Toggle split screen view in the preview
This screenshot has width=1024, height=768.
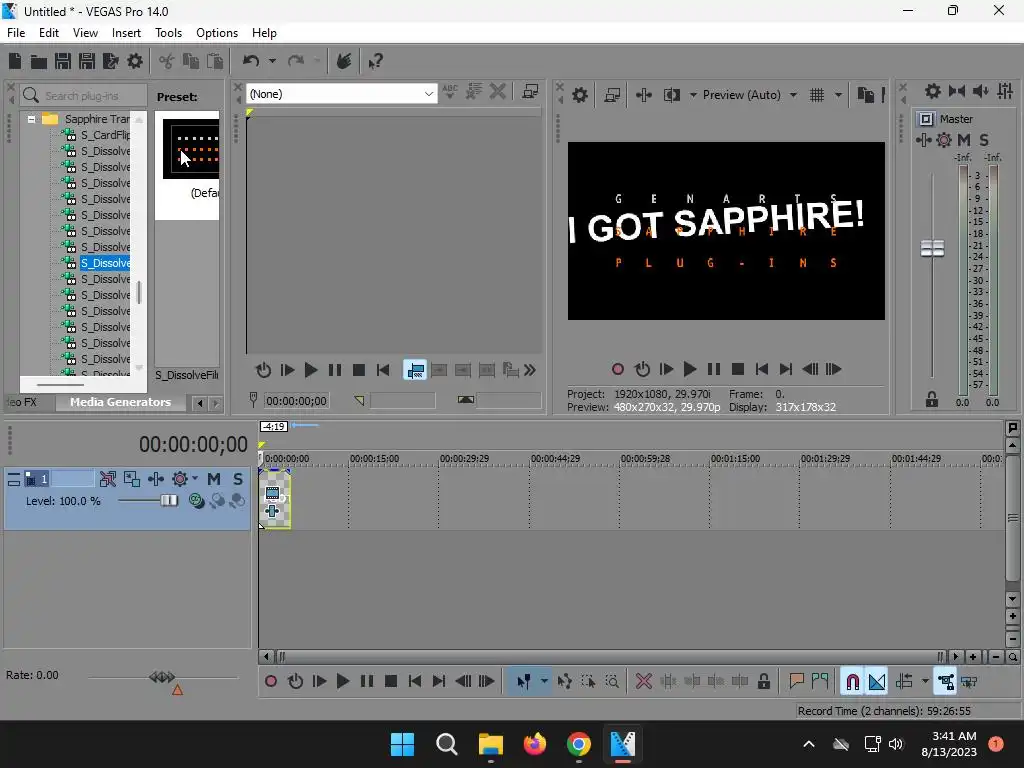671,95
